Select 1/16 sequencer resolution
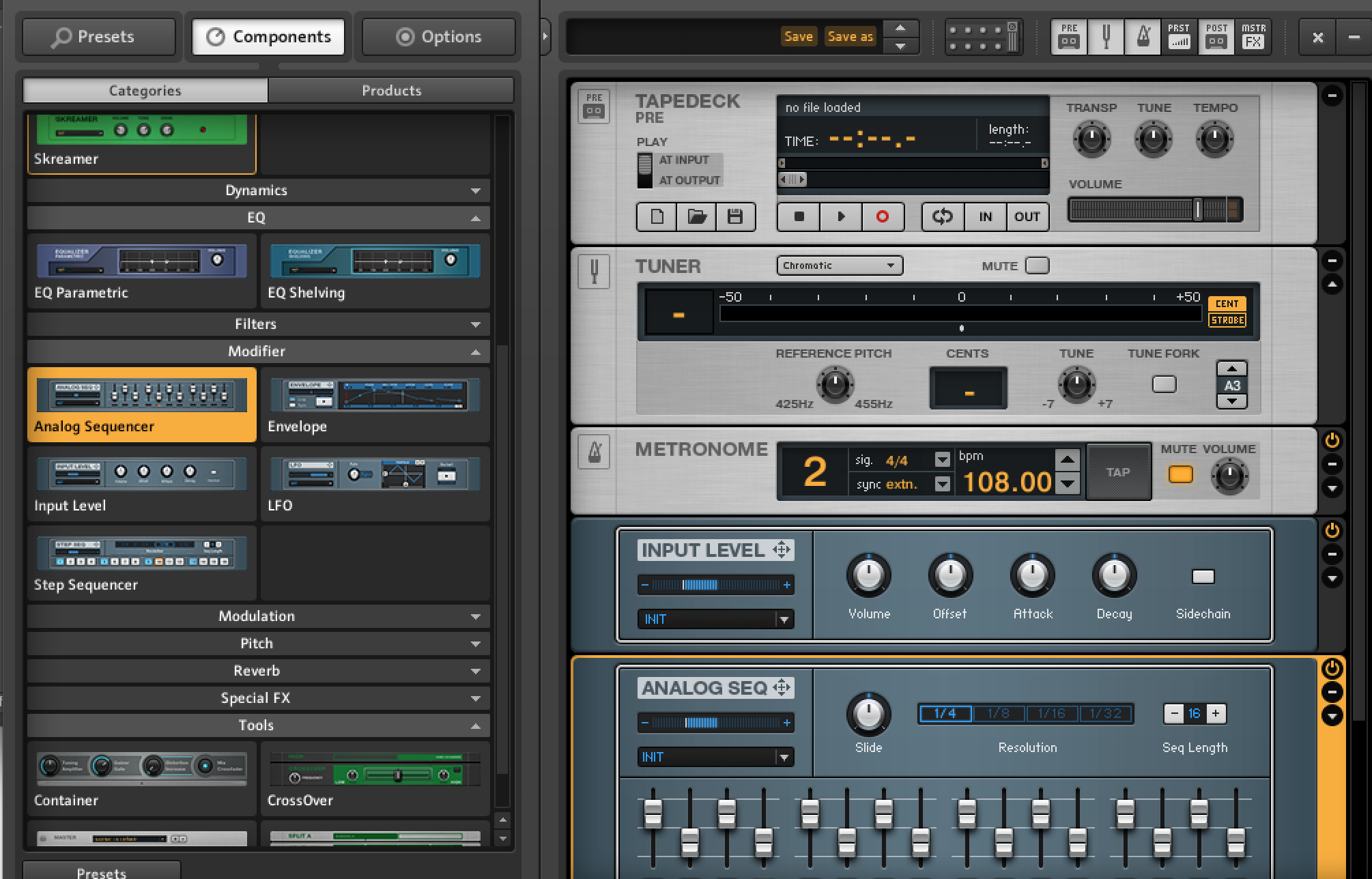 tap(1052, 714)
